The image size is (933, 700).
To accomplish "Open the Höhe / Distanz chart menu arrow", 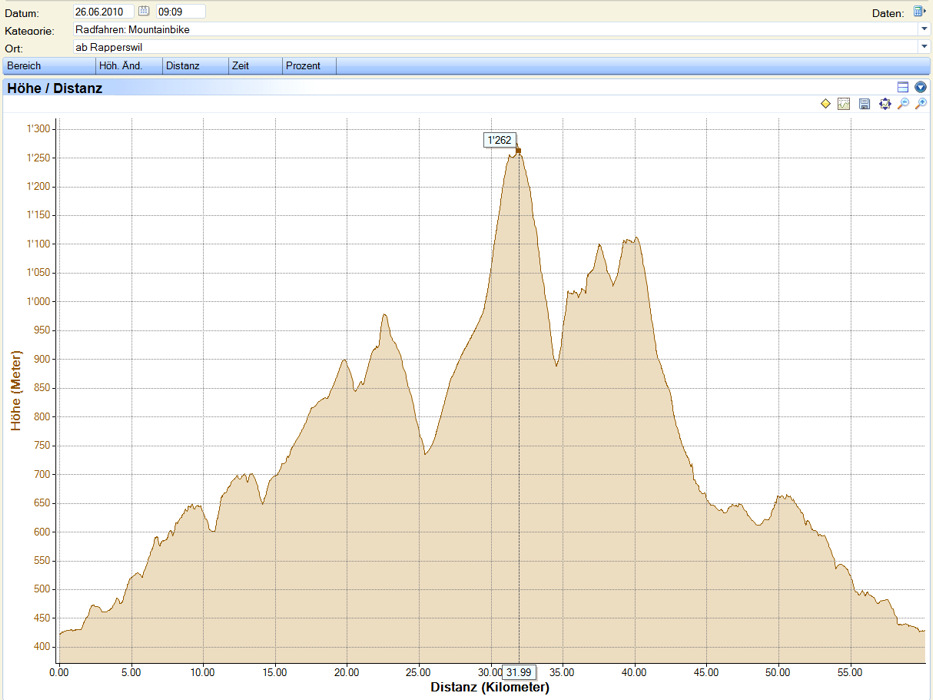I will 921,87.
